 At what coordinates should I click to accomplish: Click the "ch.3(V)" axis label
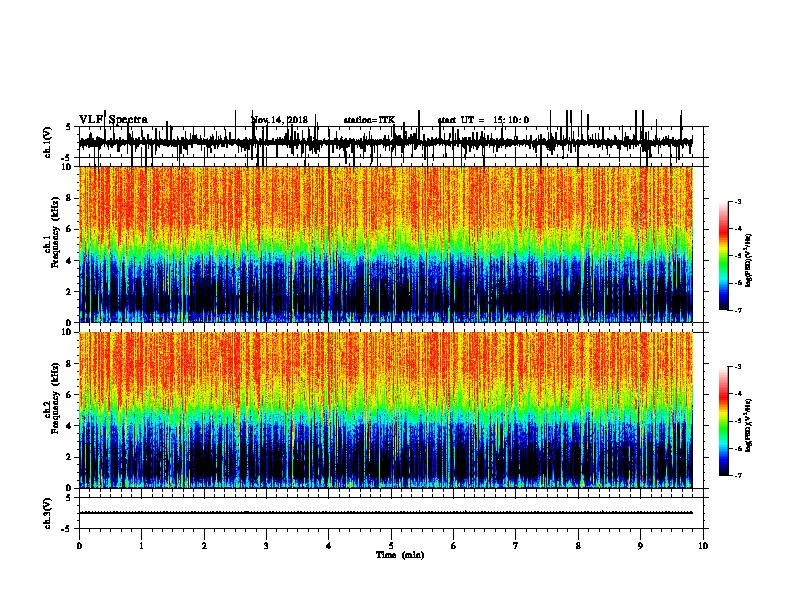click(x=47, y=513)
